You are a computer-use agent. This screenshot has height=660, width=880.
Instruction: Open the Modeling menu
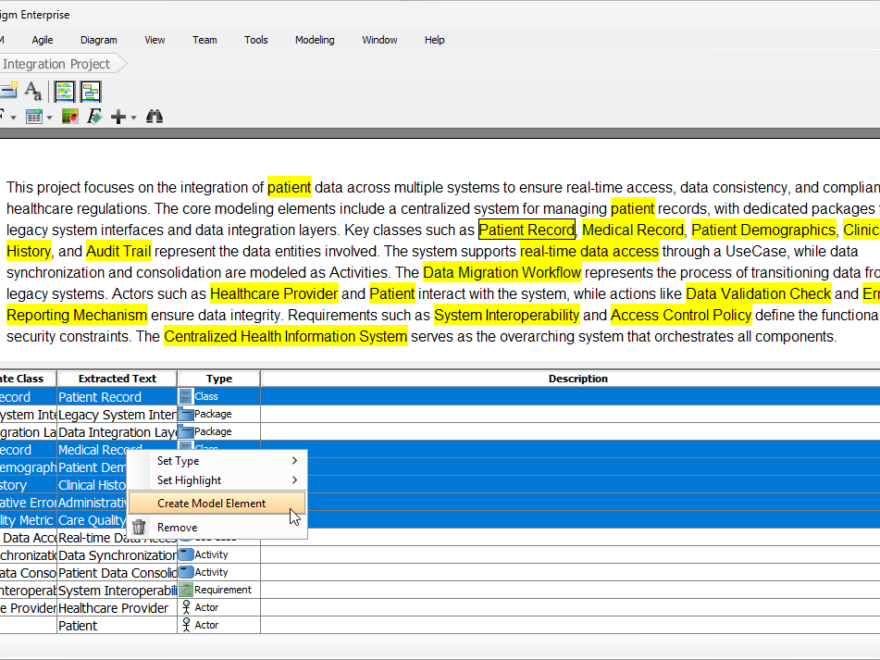[x=314, y=40]
